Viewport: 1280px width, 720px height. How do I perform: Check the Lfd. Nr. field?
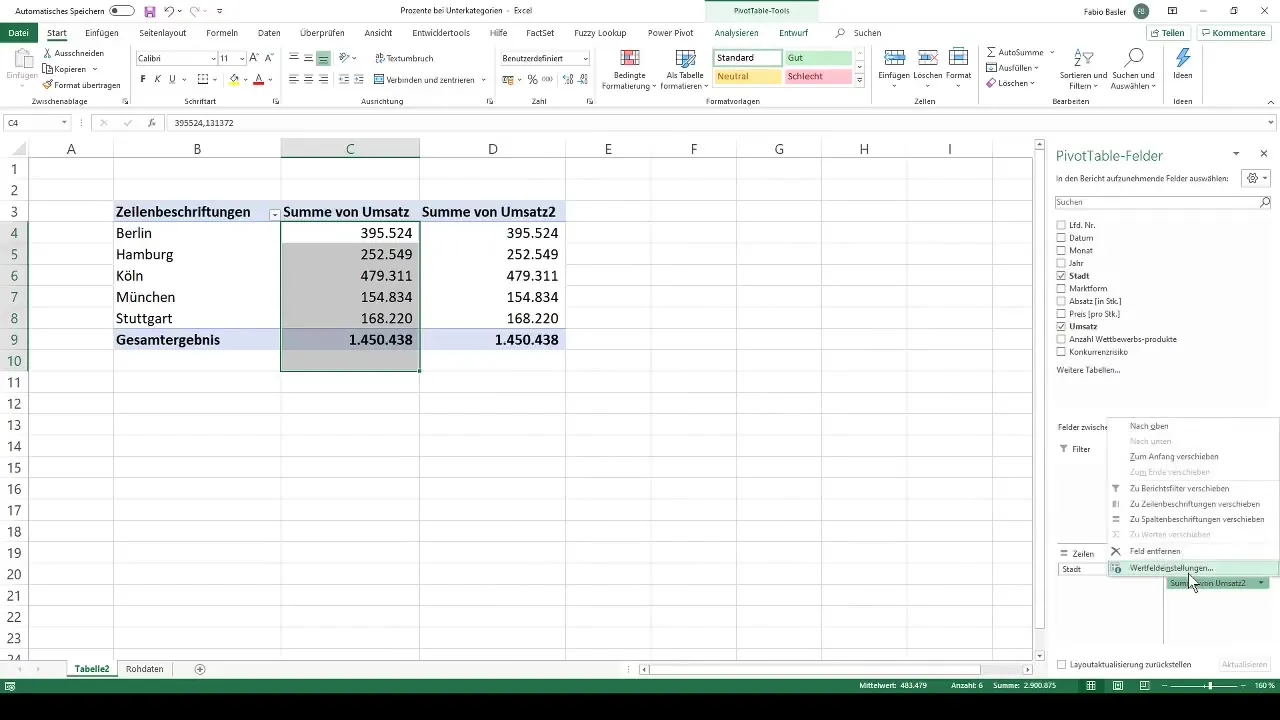pos(1061,225)
